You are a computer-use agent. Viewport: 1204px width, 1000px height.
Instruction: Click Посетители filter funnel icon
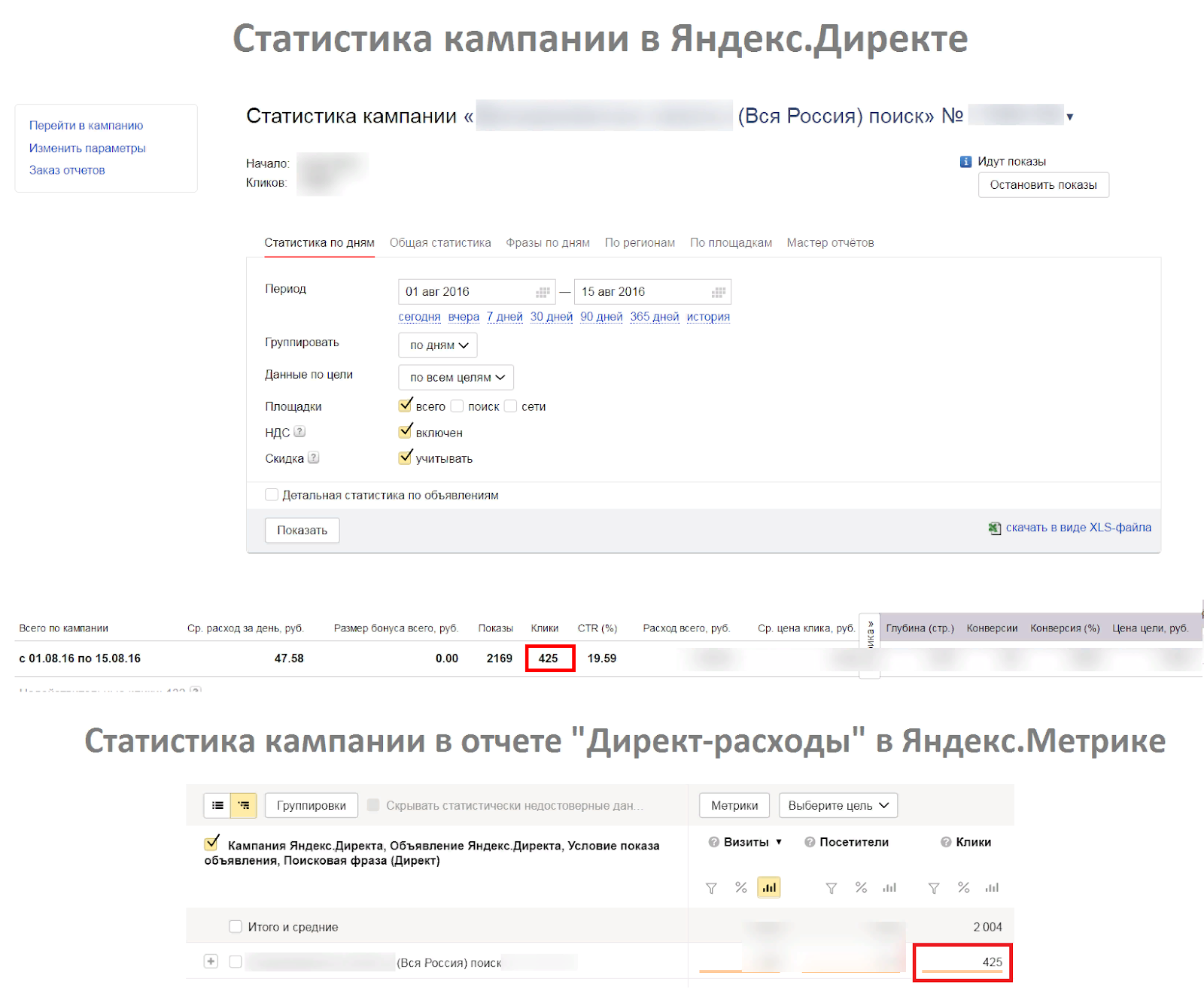click(x=832, y=889)
